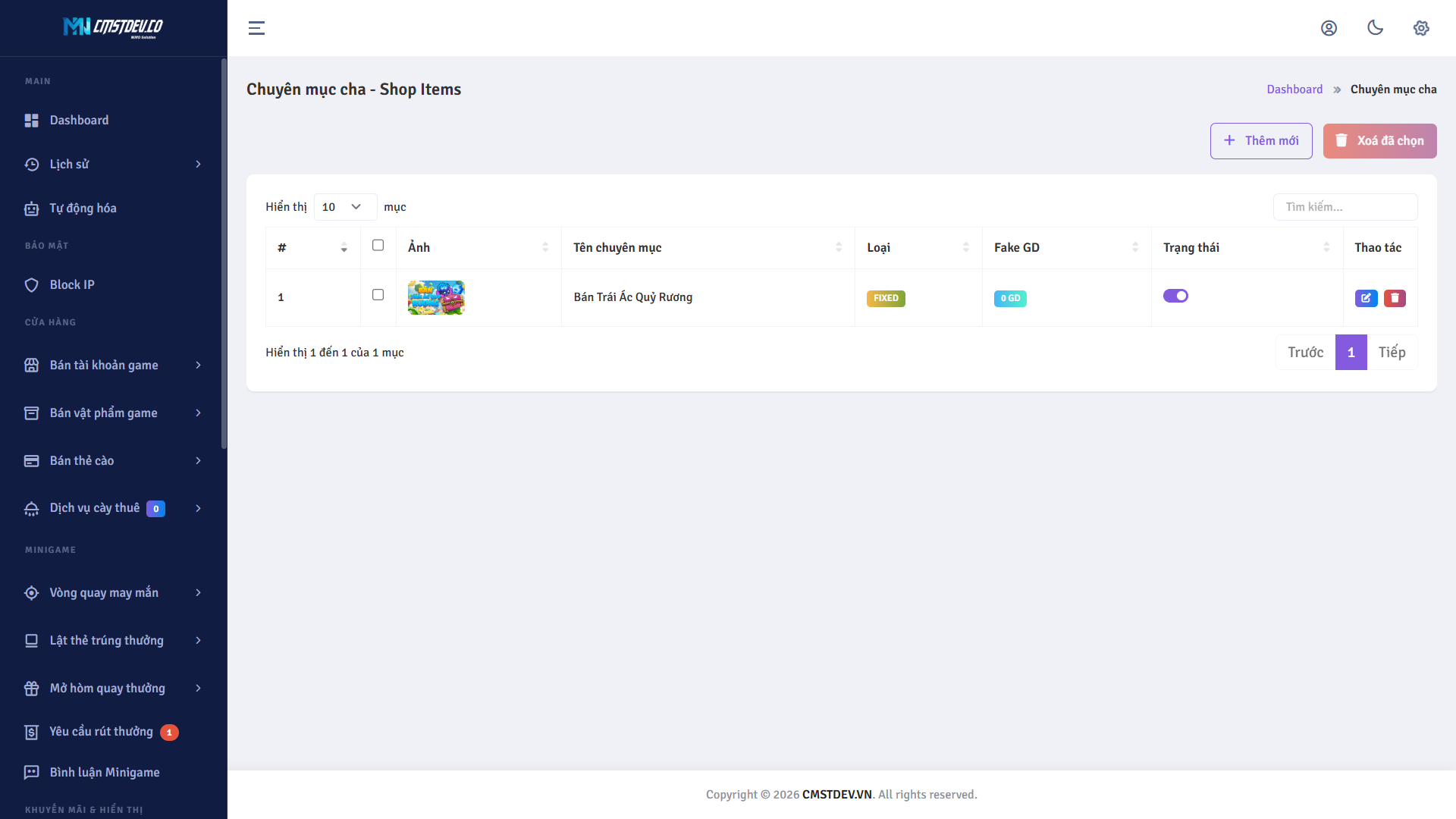Click the Thêm mới button
The height and width of the screenshot is (819, 1456).
pos(1261,140)
